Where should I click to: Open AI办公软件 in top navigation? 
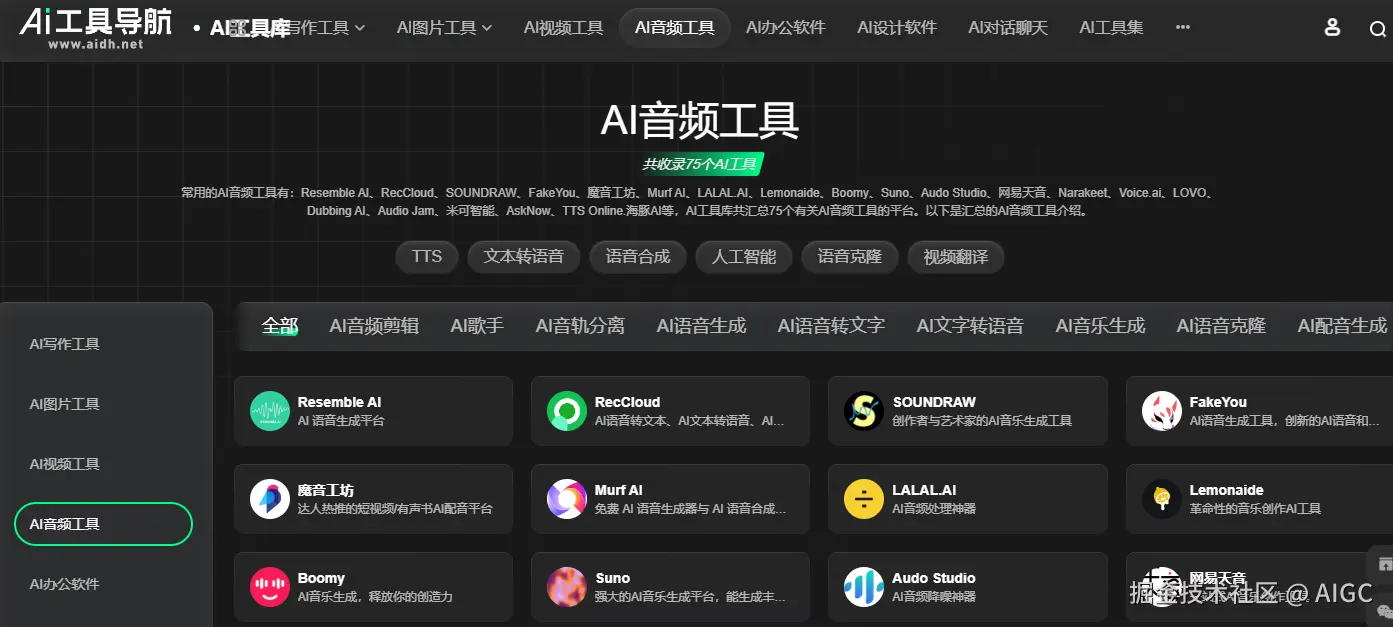(786, 28)
